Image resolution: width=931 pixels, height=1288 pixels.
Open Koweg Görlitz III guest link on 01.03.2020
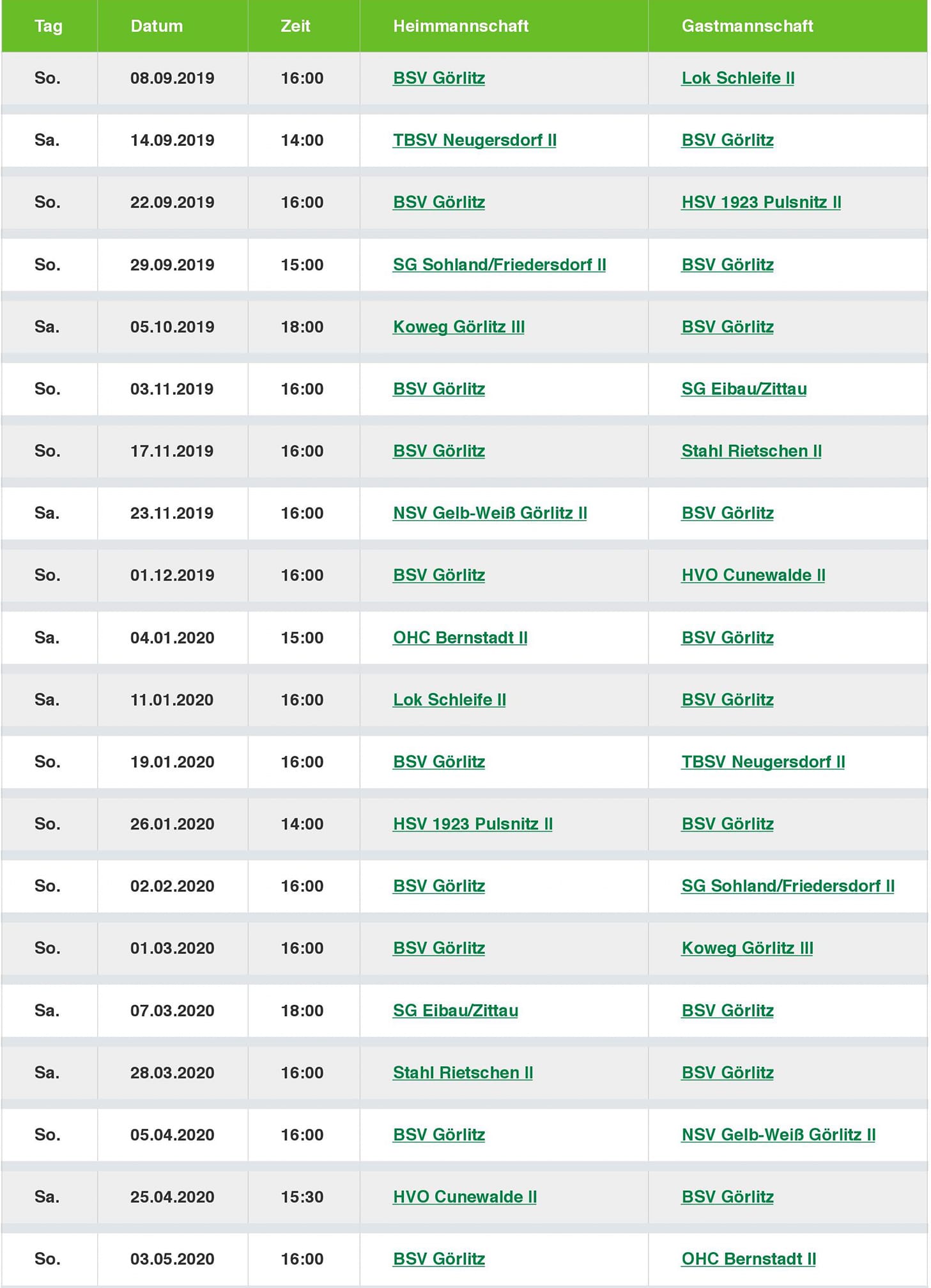747,948
